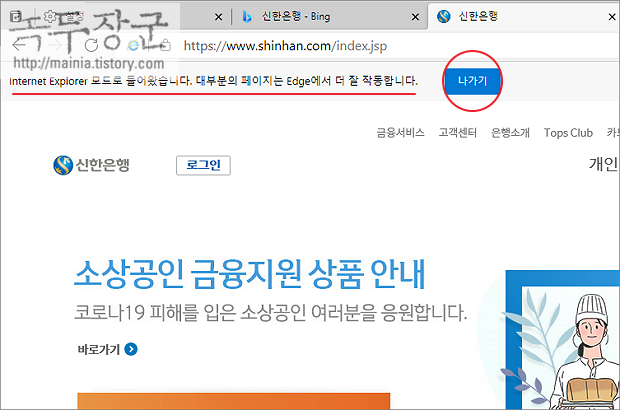
Task: Click the 나가기 button to leave IE mode
Action: point(472,81)
